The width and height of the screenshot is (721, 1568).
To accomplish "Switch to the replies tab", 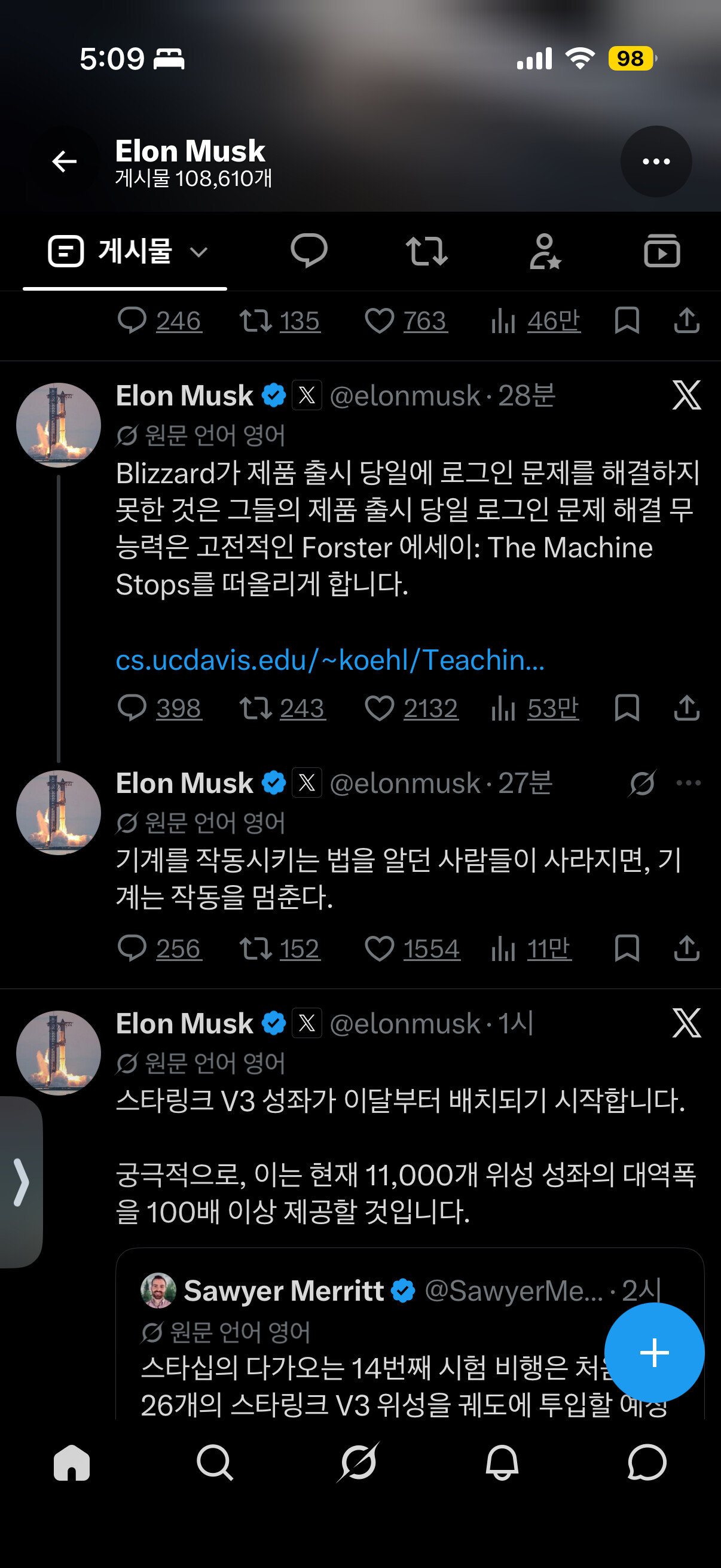I will 309,251.
